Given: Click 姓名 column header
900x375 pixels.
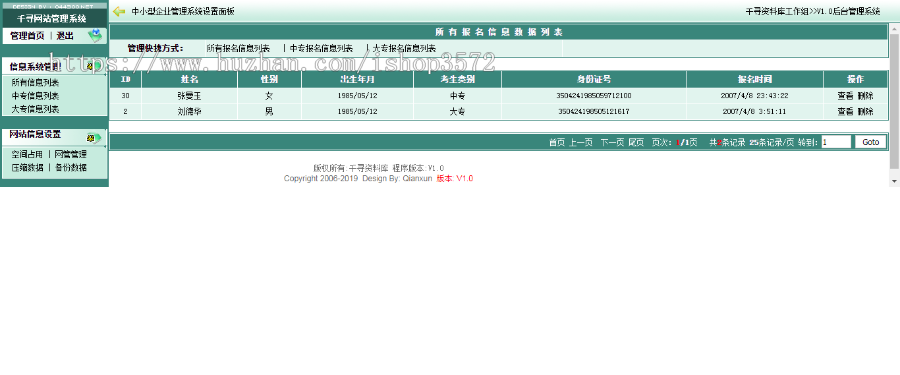Looking at the screenshot, I should point(189,79).
